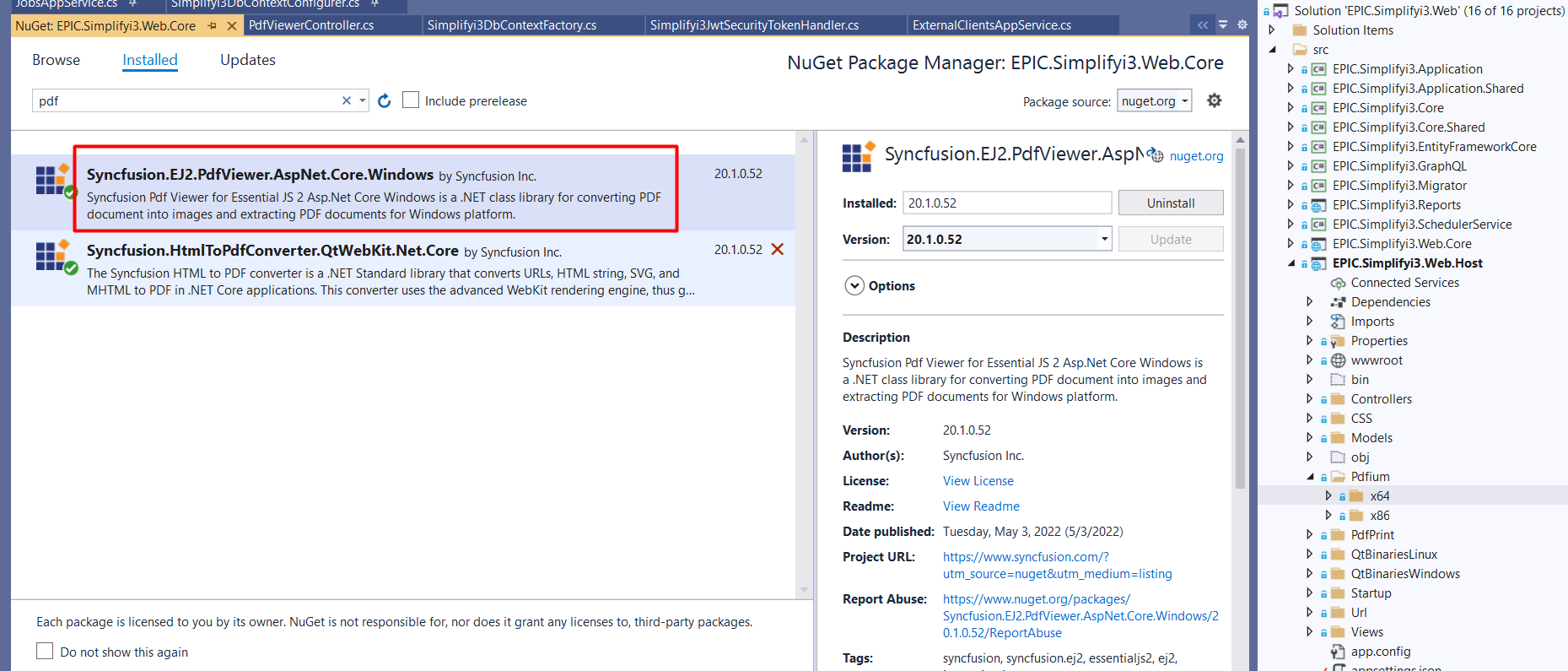Show tab overflow dropdown list
This screenshot has height=671, width=1568.
[x=1223, y=25]
